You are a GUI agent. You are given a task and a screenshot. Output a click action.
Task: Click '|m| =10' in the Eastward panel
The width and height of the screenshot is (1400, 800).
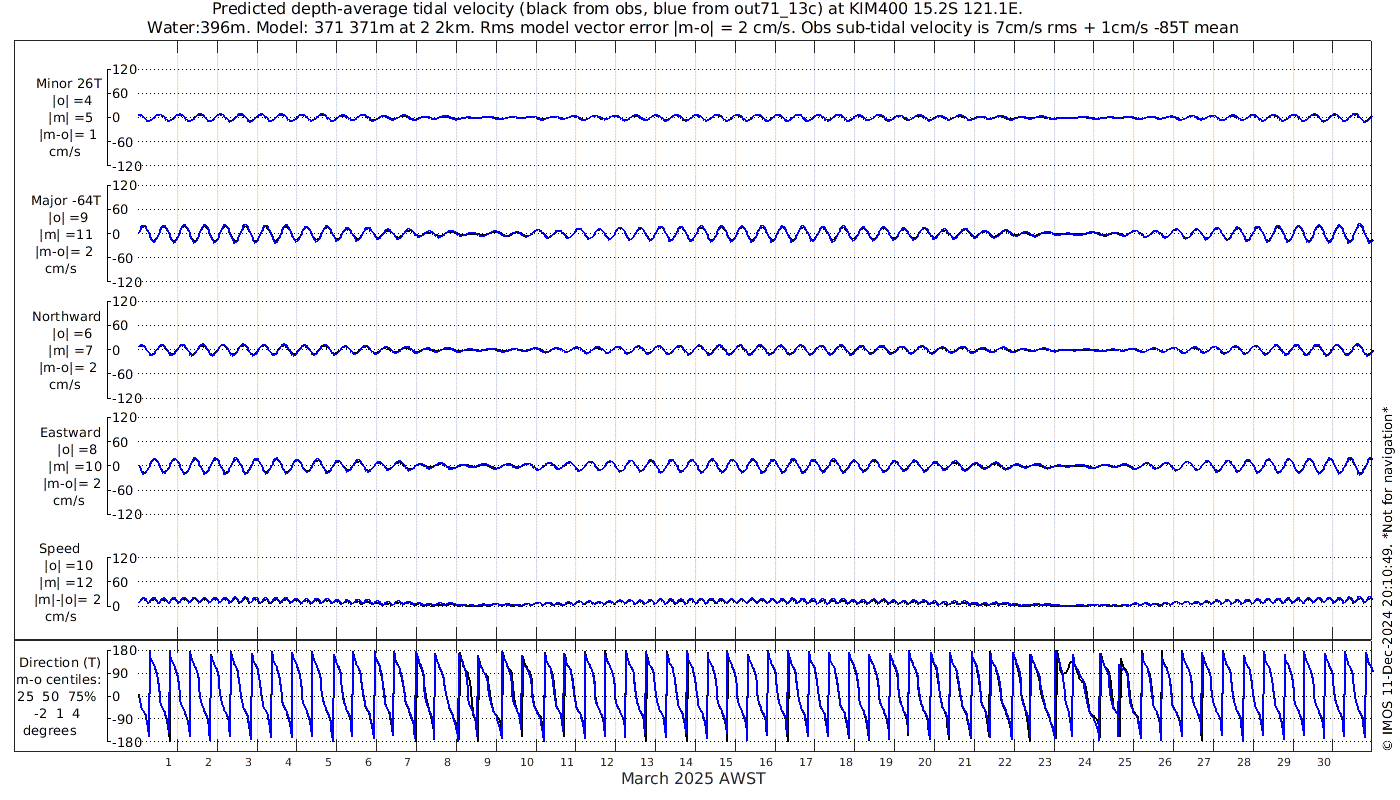(x=74, y=466)
